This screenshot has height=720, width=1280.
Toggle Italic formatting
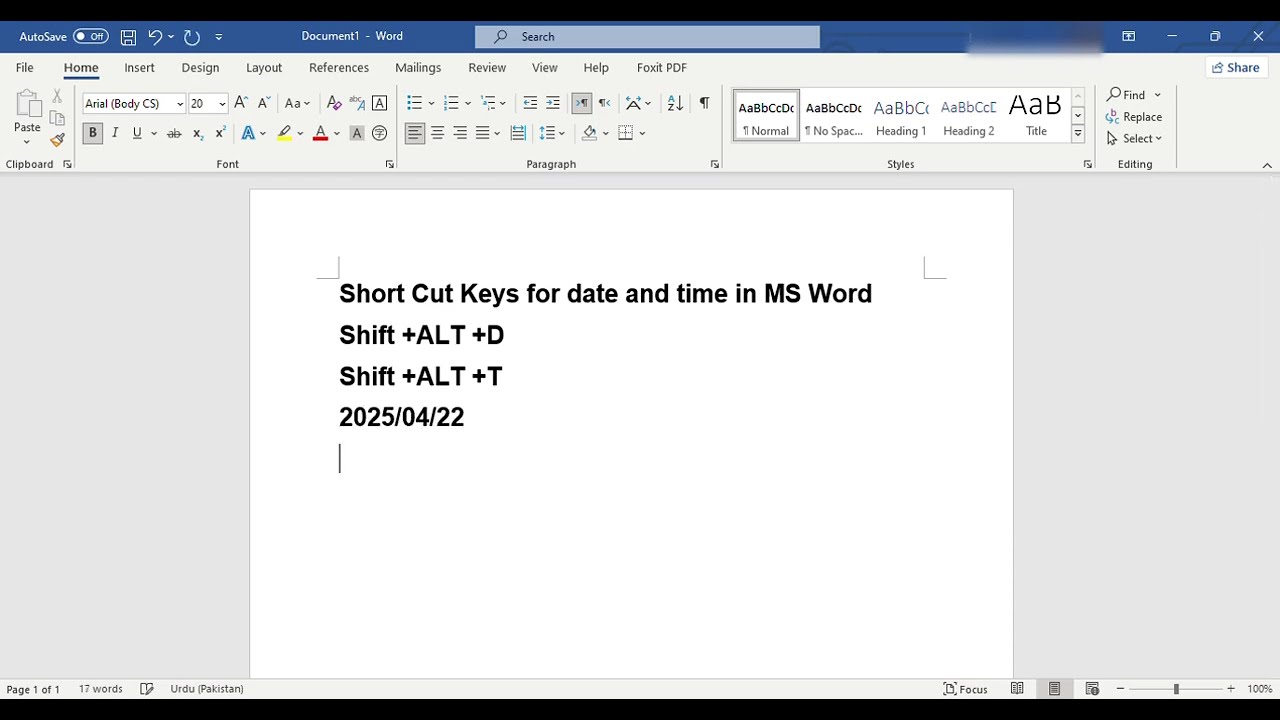[115, 133]
